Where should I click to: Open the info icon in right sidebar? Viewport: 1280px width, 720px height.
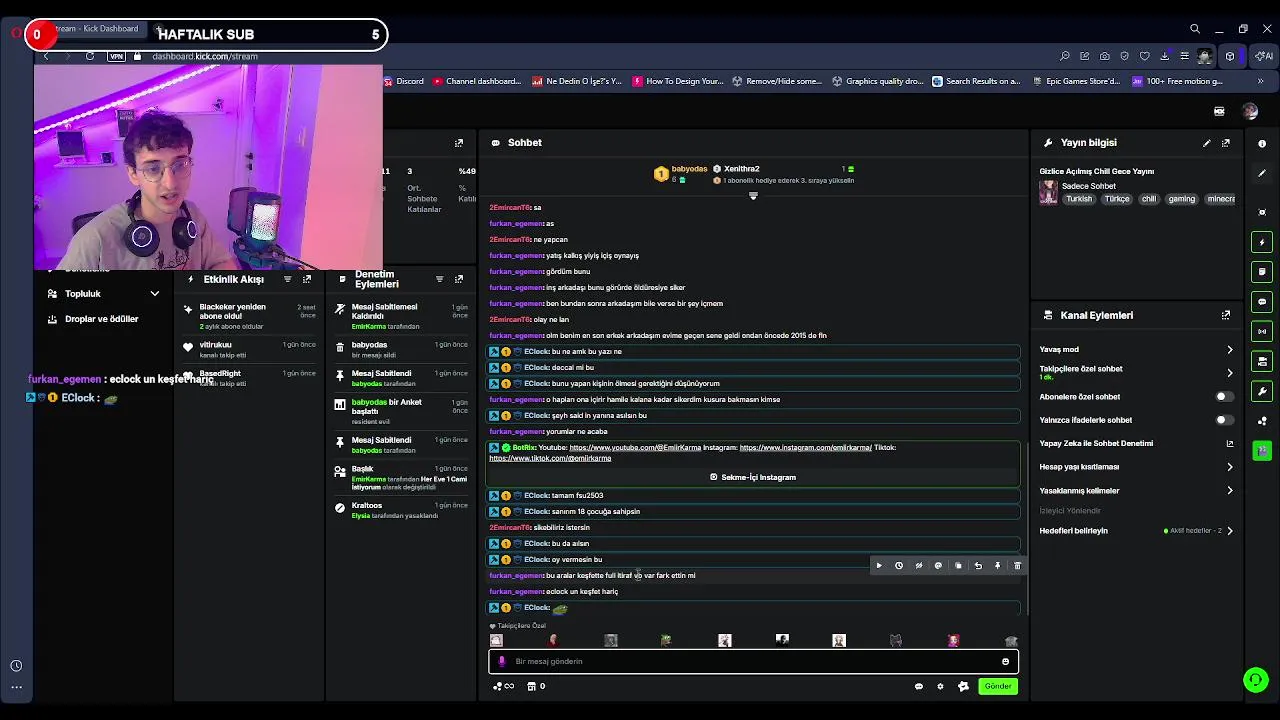pyautogui.click(x=1262, y=144)
